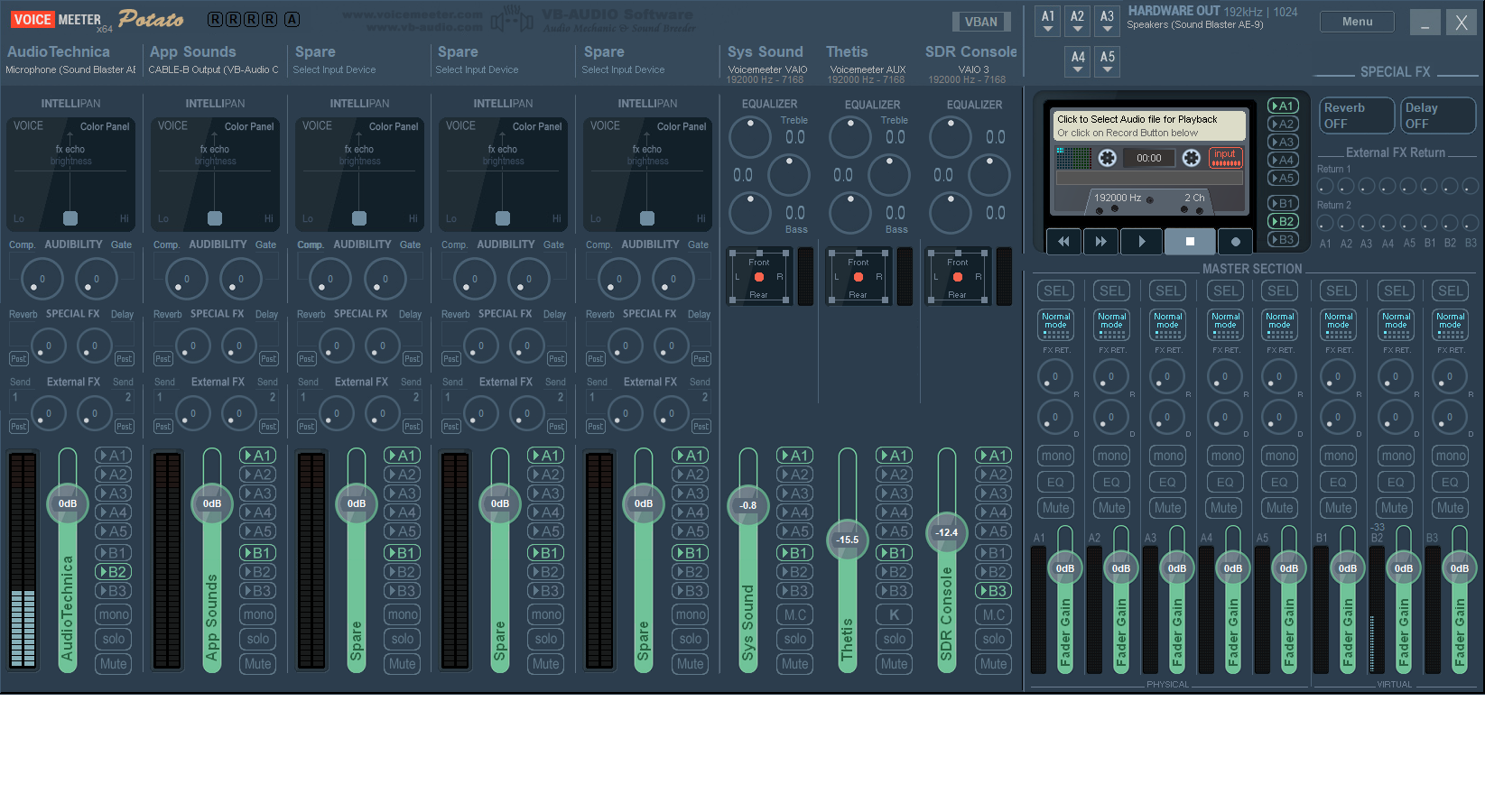Screen dimensions: 1485x812
Task: Toggle recorder bus B1 beside the cassette
Action: pos(1283,203)
